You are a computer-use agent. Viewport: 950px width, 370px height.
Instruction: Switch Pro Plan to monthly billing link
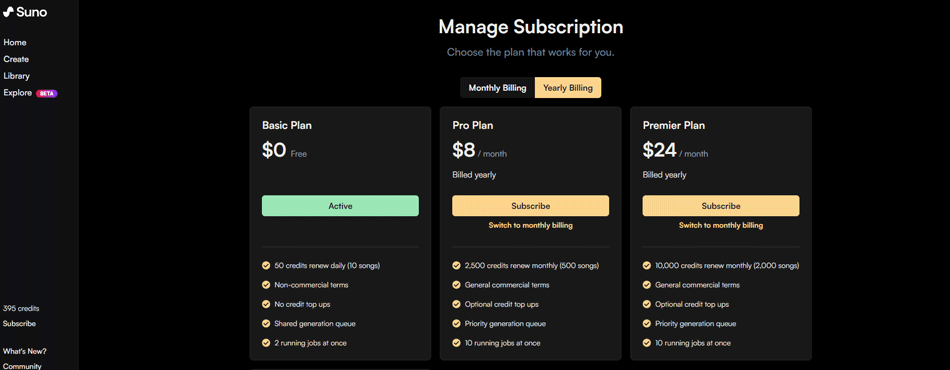[531, 225]
